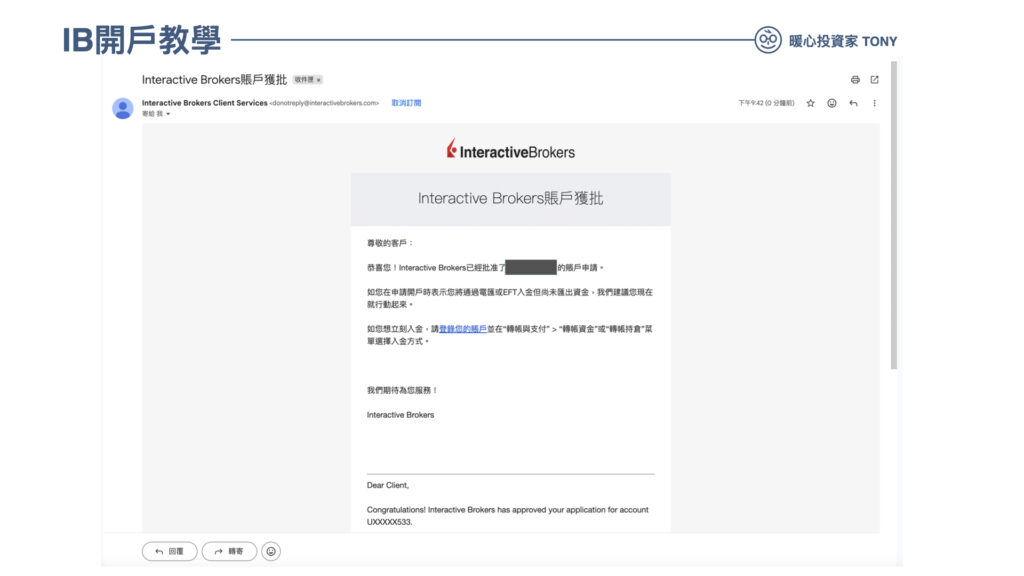Image resolution: width=1024 pixels, height=576 pixels.
Task: Expand recipient details arrow under sender
Action: pyautogui.click(x=168, y=114)
